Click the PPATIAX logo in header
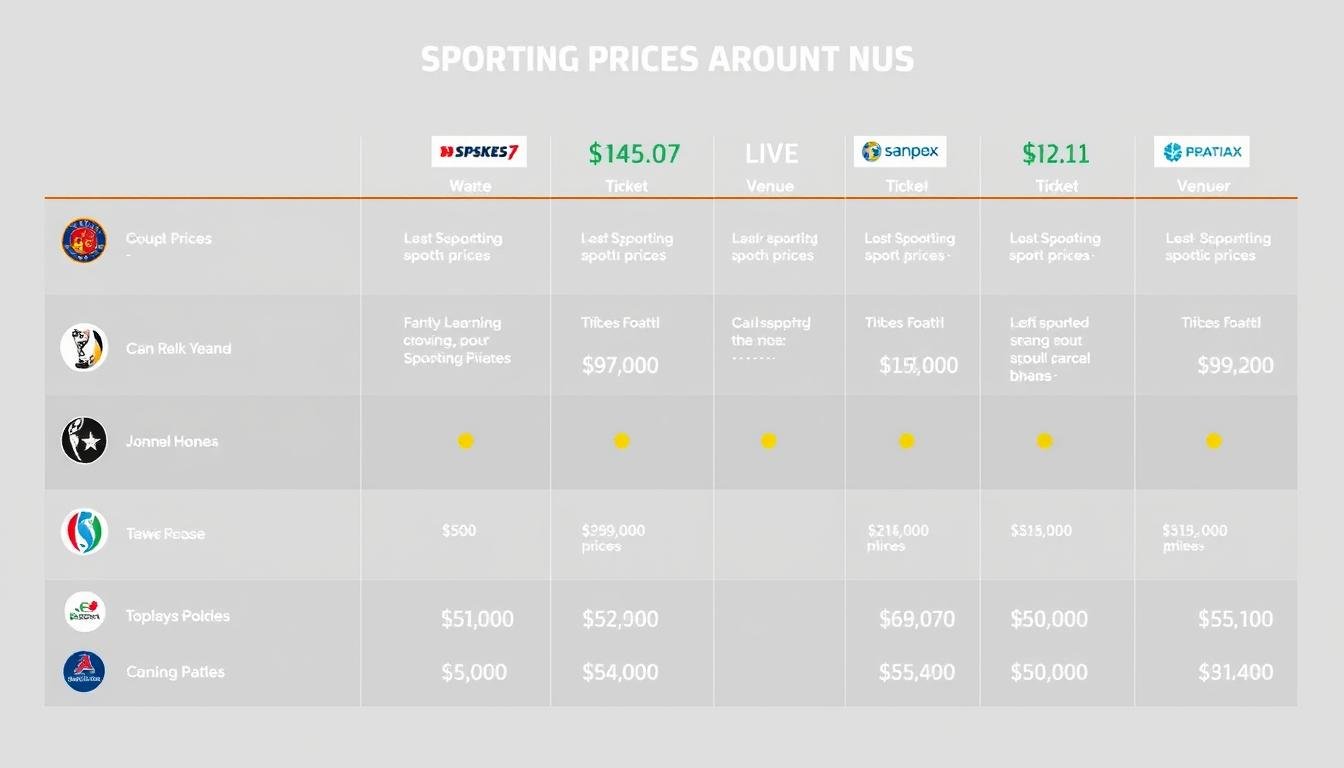 (1201, 152)
